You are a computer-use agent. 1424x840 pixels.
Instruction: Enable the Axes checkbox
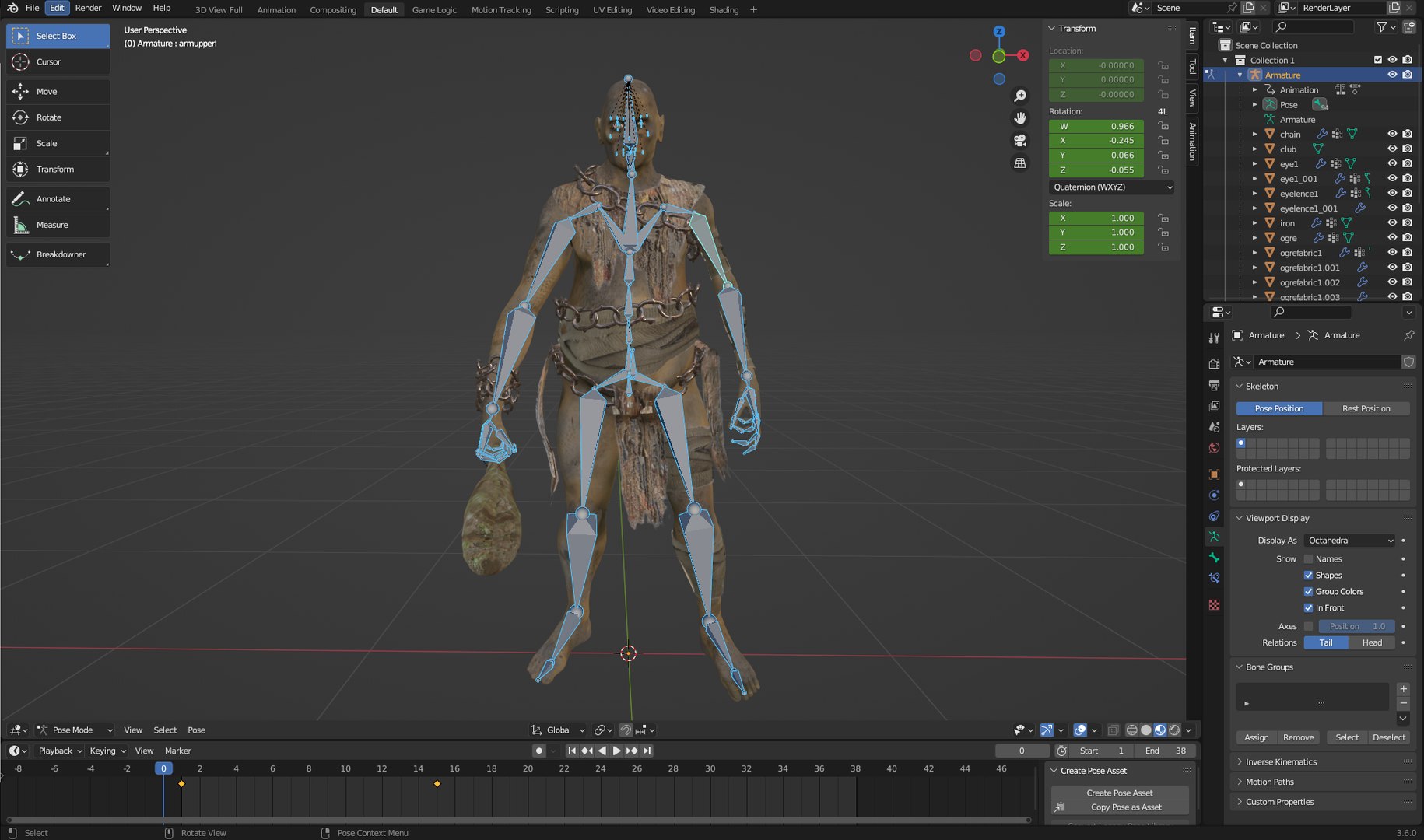tap(1308, 626)
